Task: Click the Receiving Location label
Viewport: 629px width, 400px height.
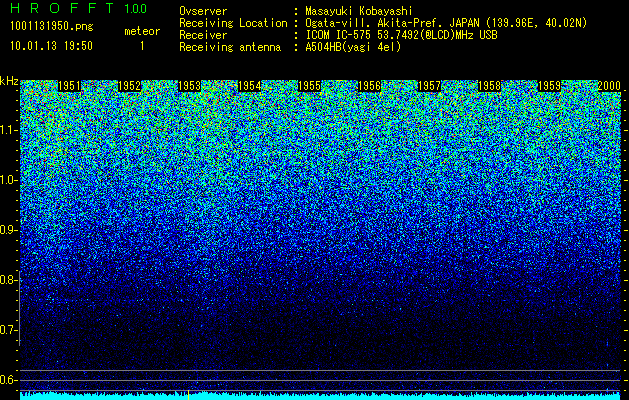Action: click(233, 23)
